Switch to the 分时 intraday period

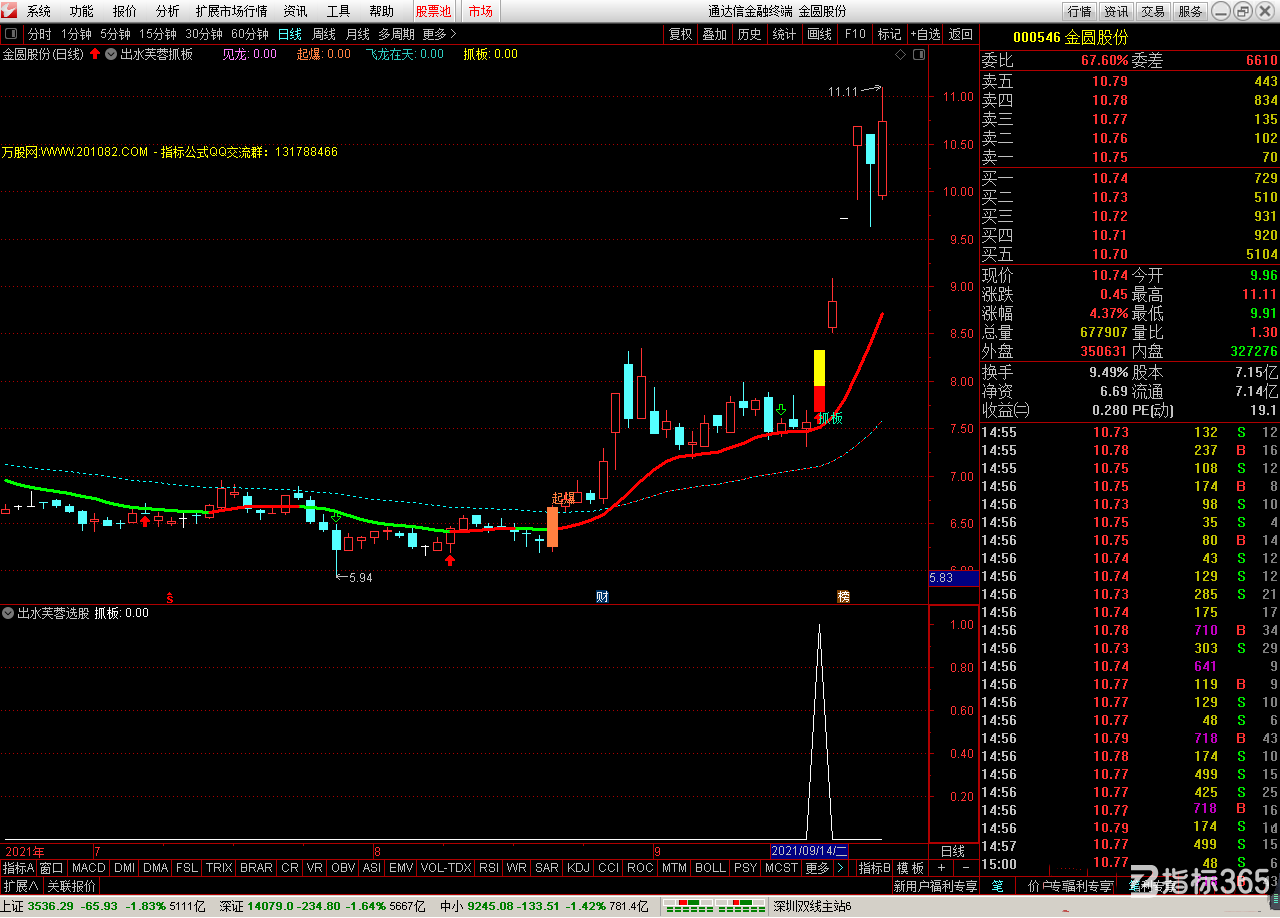[39, 34]
